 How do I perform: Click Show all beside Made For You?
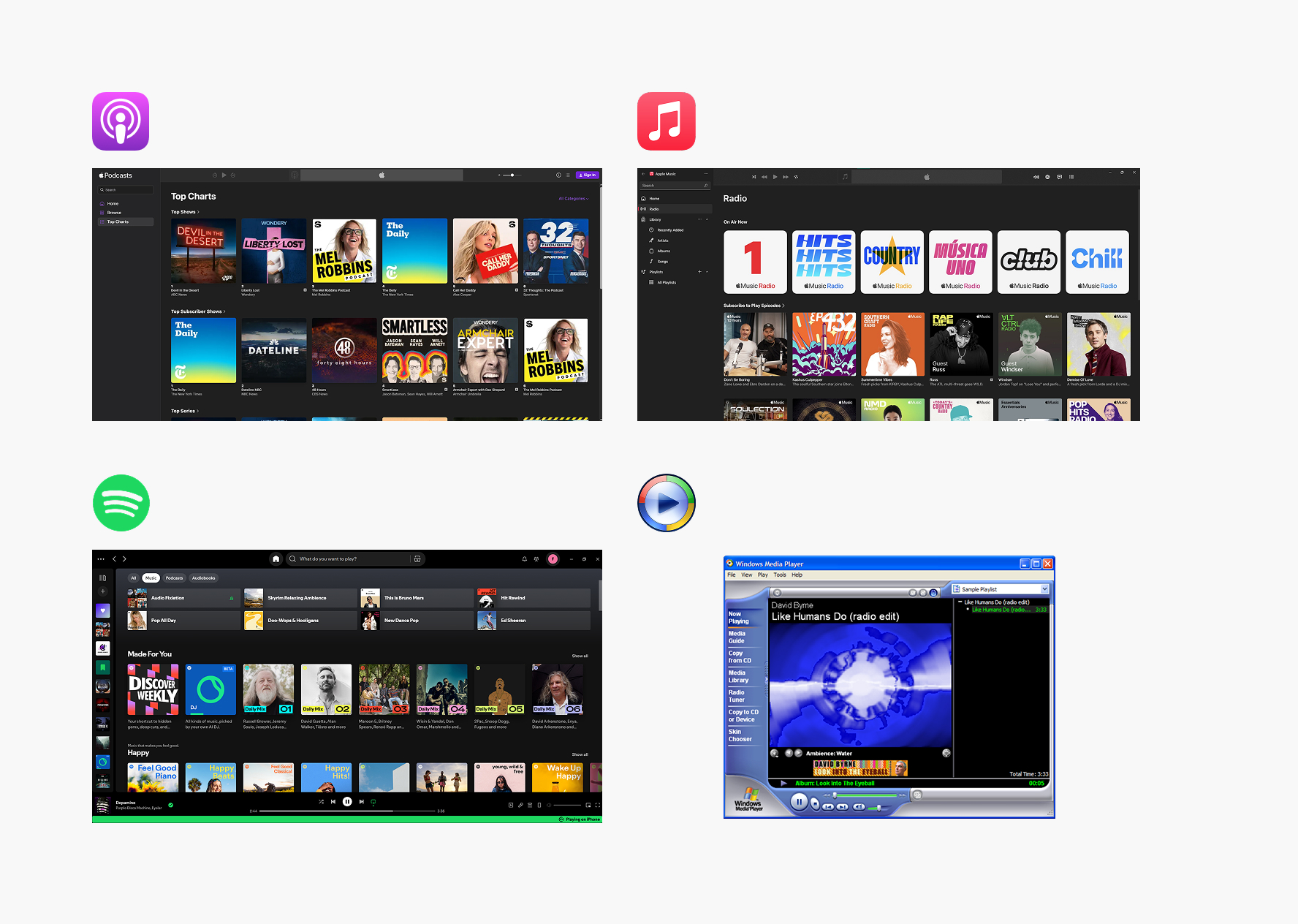(580, 656)
